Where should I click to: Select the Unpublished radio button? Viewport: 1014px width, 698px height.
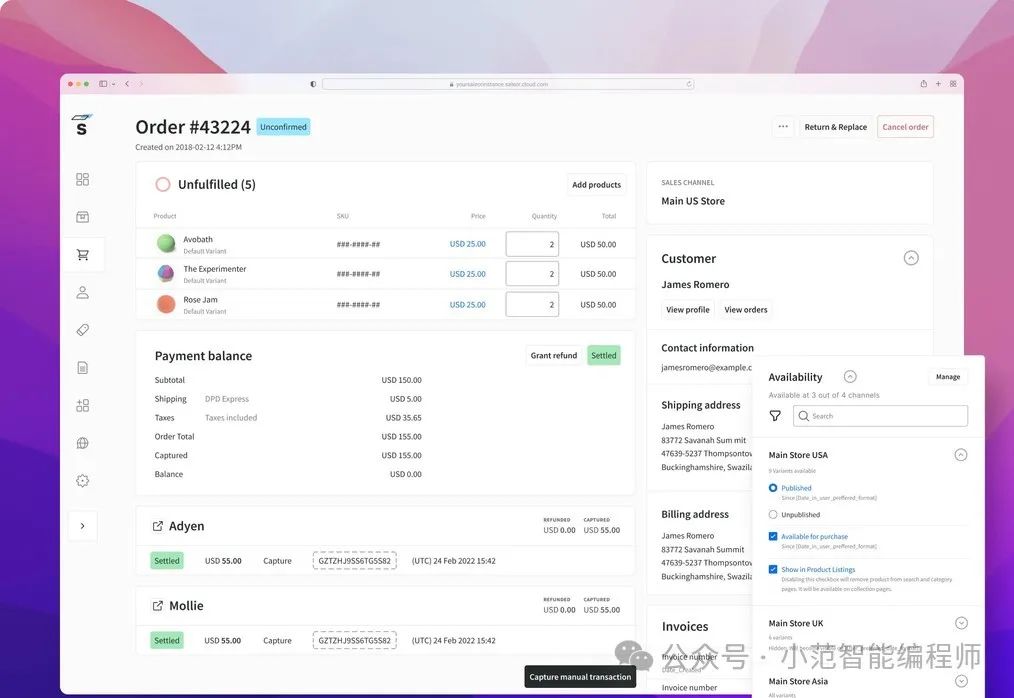773,515
